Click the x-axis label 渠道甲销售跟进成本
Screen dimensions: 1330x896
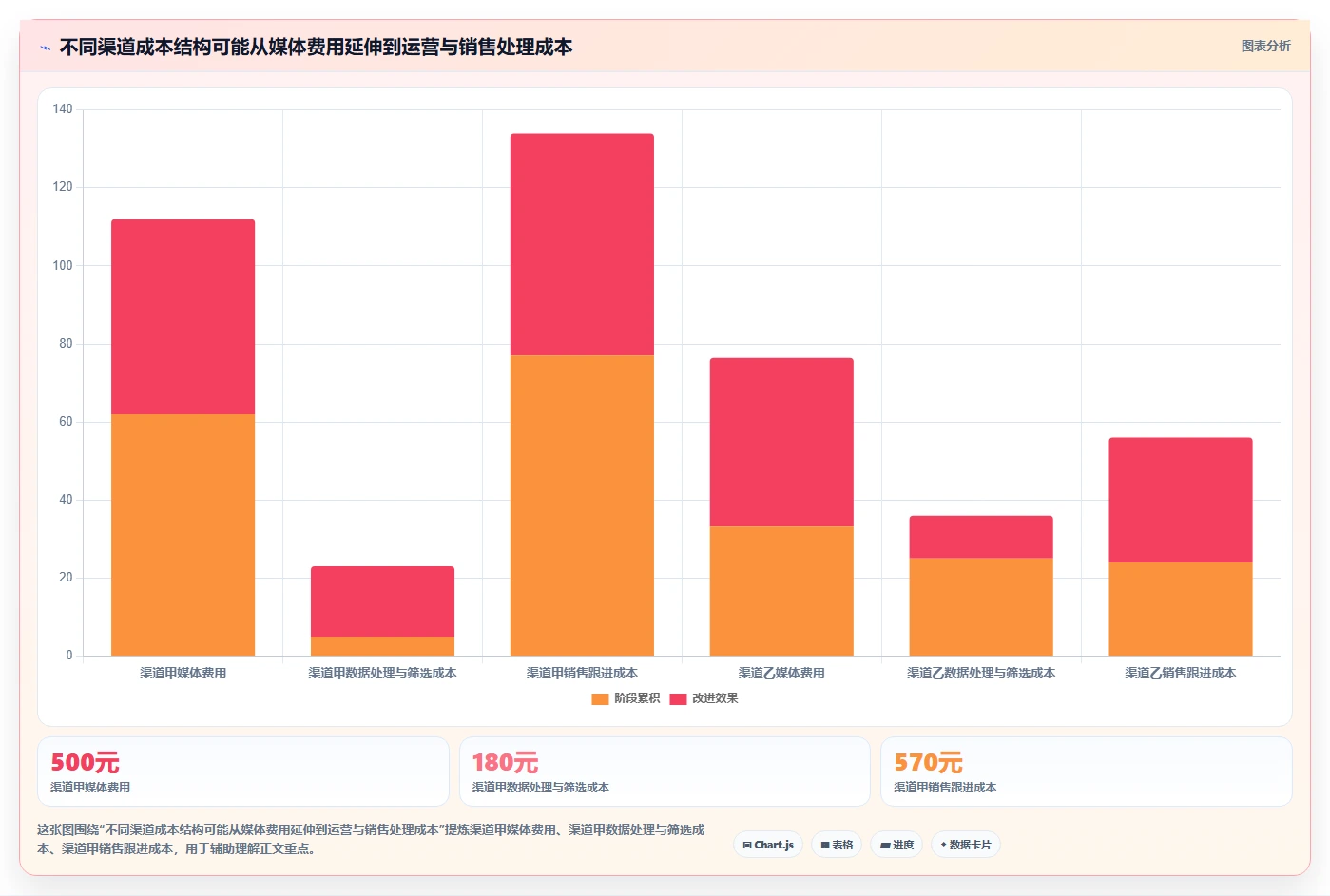click(582, 673)
